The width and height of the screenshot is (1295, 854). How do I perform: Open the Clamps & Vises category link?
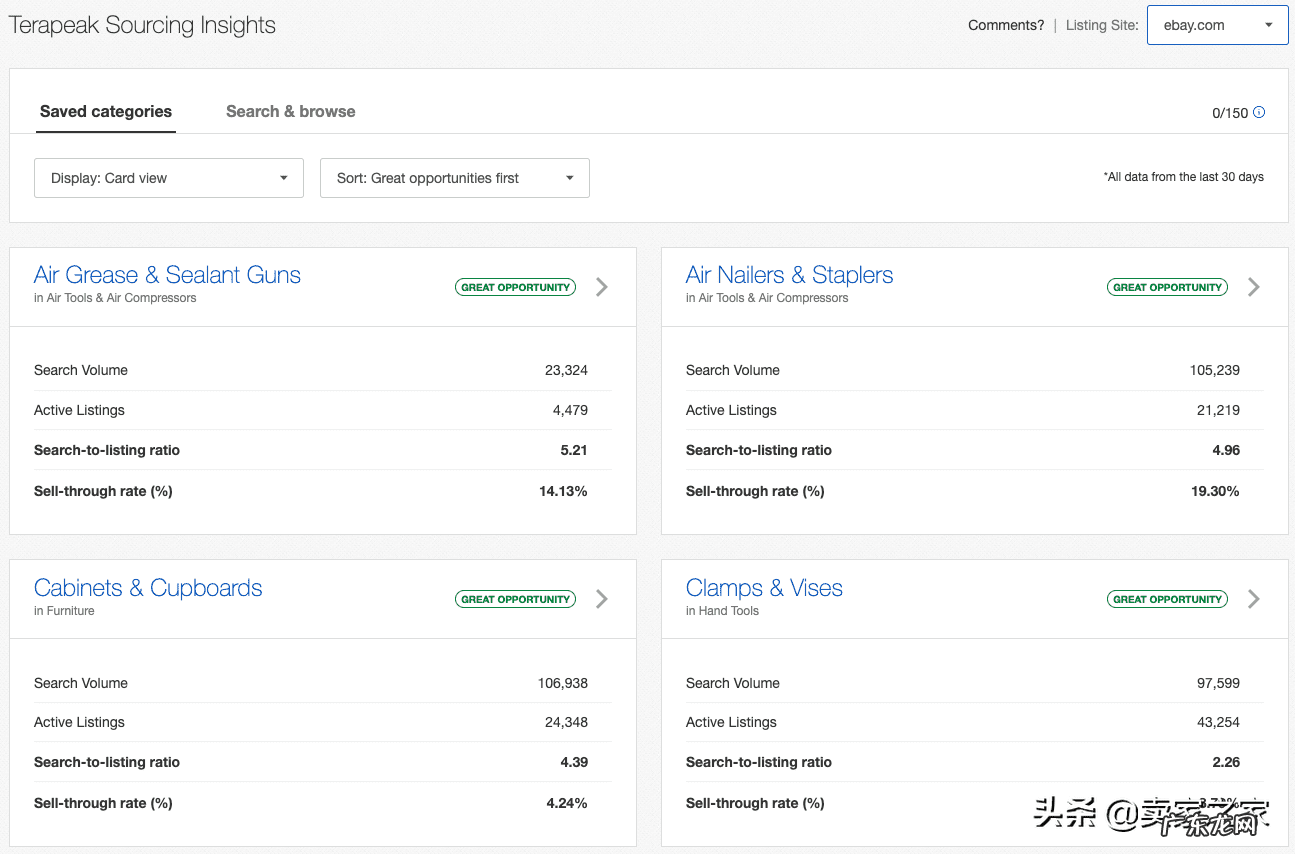tap(764, 588)
